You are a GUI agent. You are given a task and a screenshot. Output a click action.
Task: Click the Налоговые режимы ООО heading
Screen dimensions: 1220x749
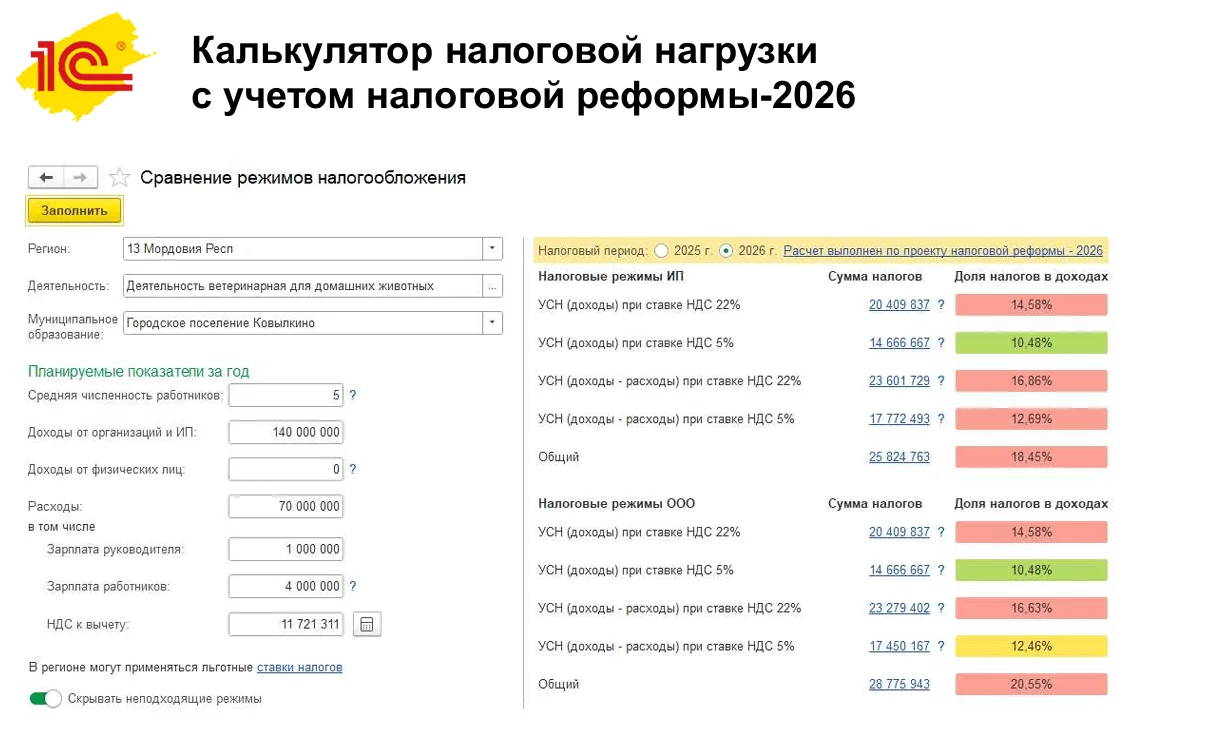tap(616, 504)
